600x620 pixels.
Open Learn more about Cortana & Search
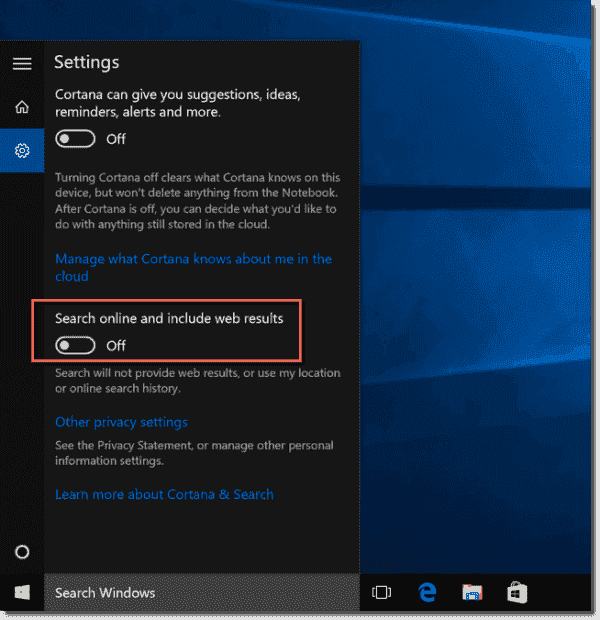click(x=164, y=494)
